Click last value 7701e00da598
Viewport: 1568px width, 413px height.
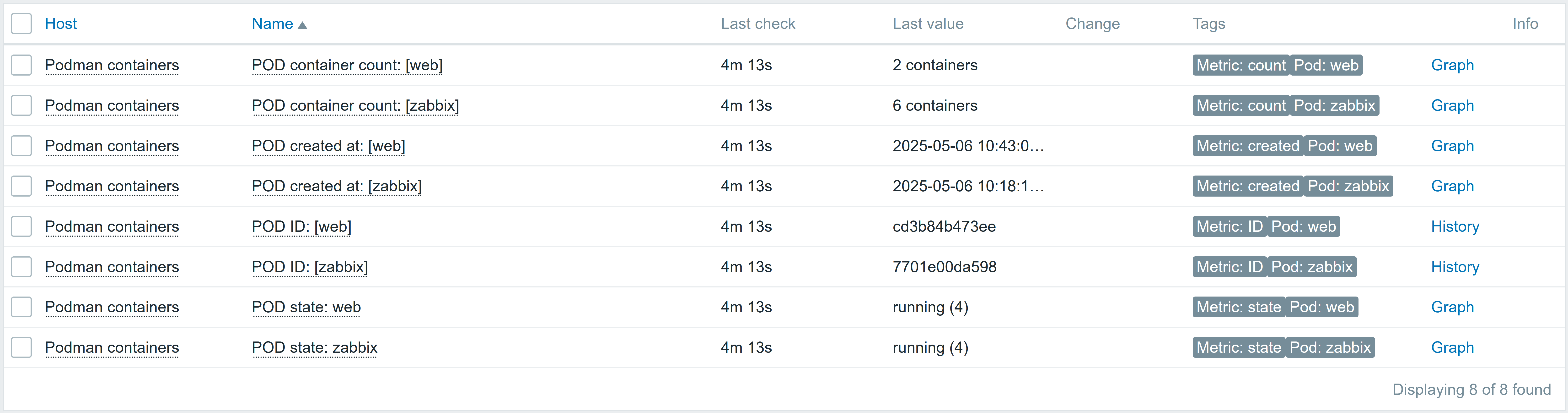click(945, 267)
